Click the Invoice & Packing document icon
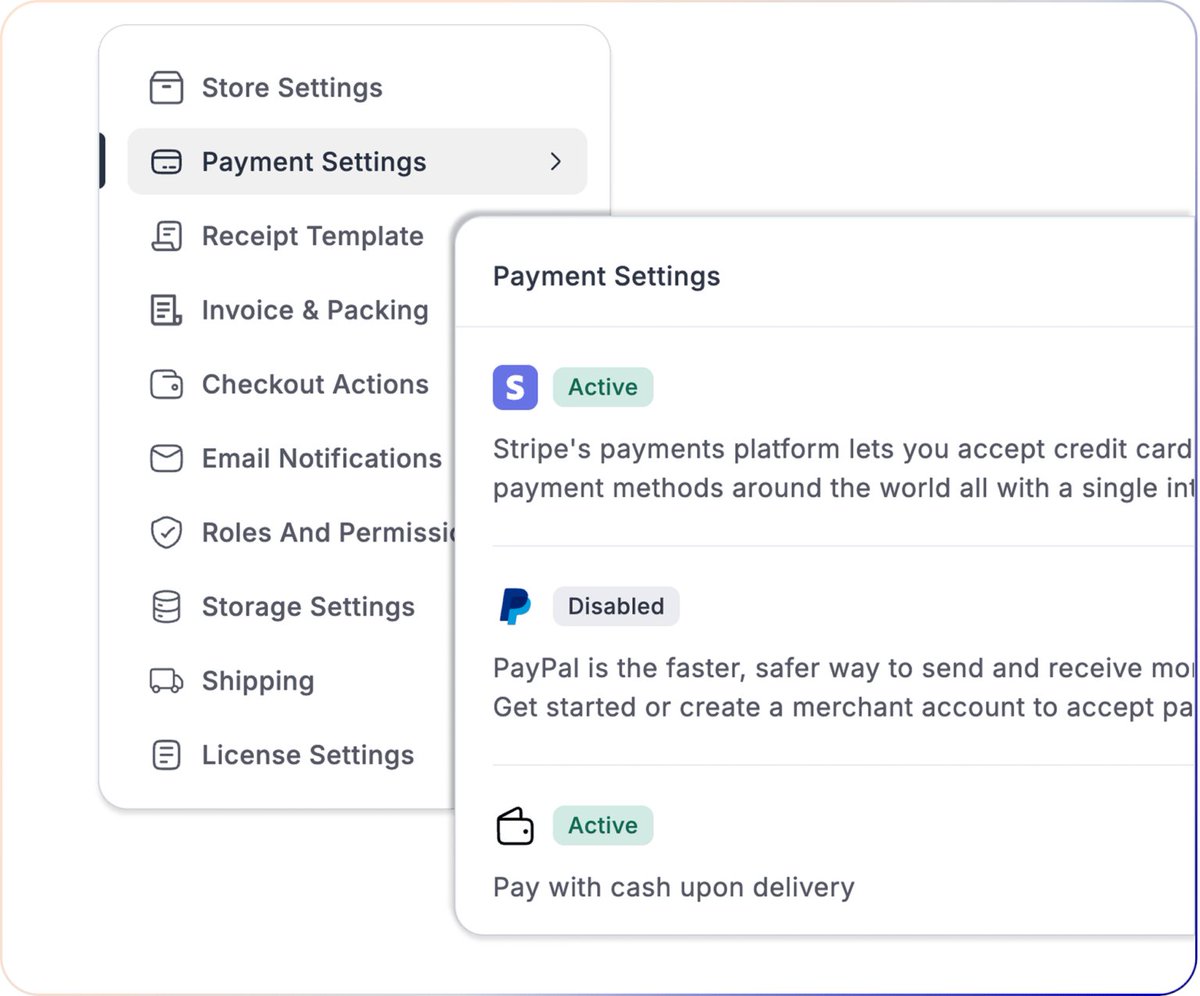This screenshot has height=996, width=1200. click(166, 310)
